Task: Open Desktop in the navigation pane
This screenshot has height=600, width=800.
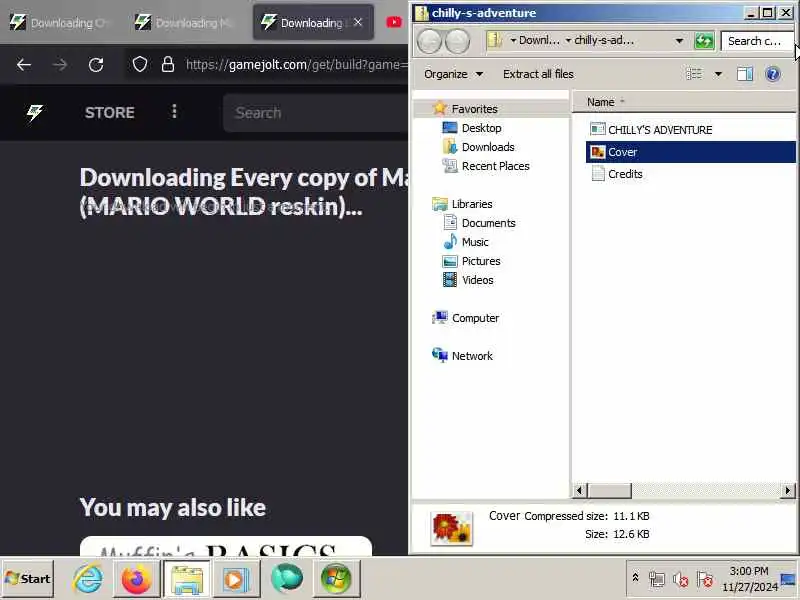Action: point(472,128)
